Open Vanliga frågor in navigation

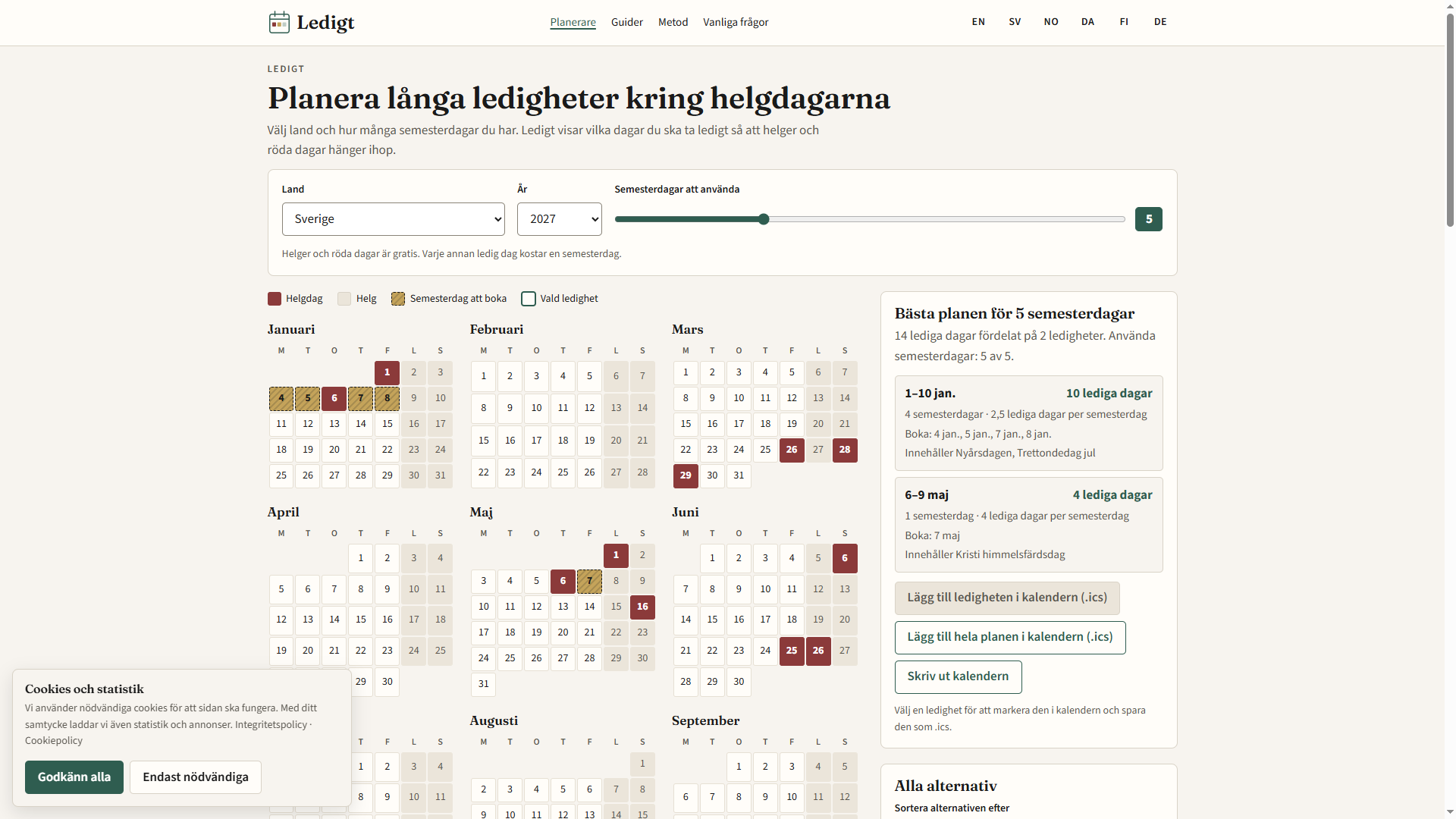[736, 22]
